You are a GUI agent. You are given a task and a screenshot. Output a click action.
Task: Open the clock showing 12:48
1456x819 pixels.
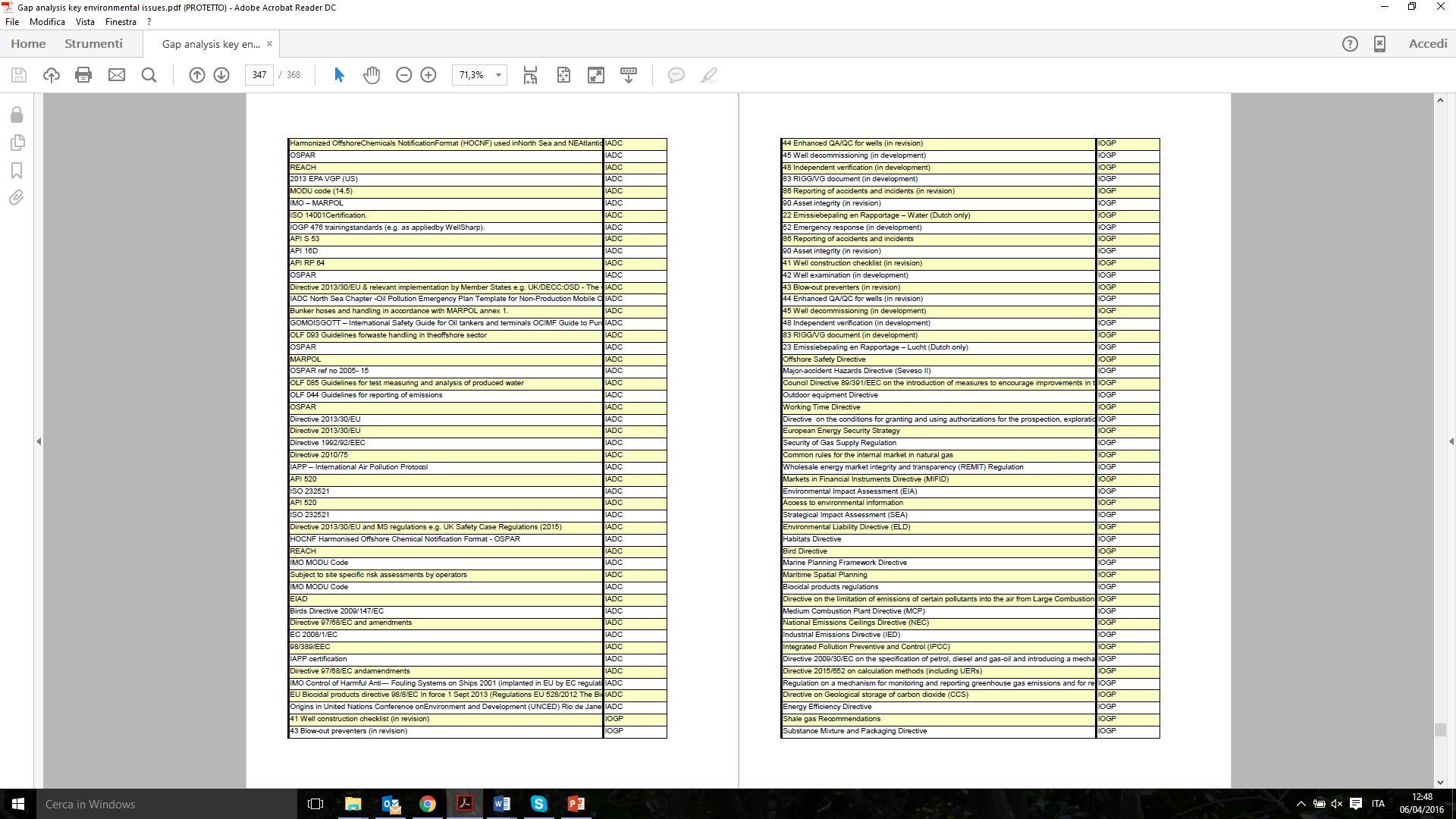click(x=1422, y=804)
